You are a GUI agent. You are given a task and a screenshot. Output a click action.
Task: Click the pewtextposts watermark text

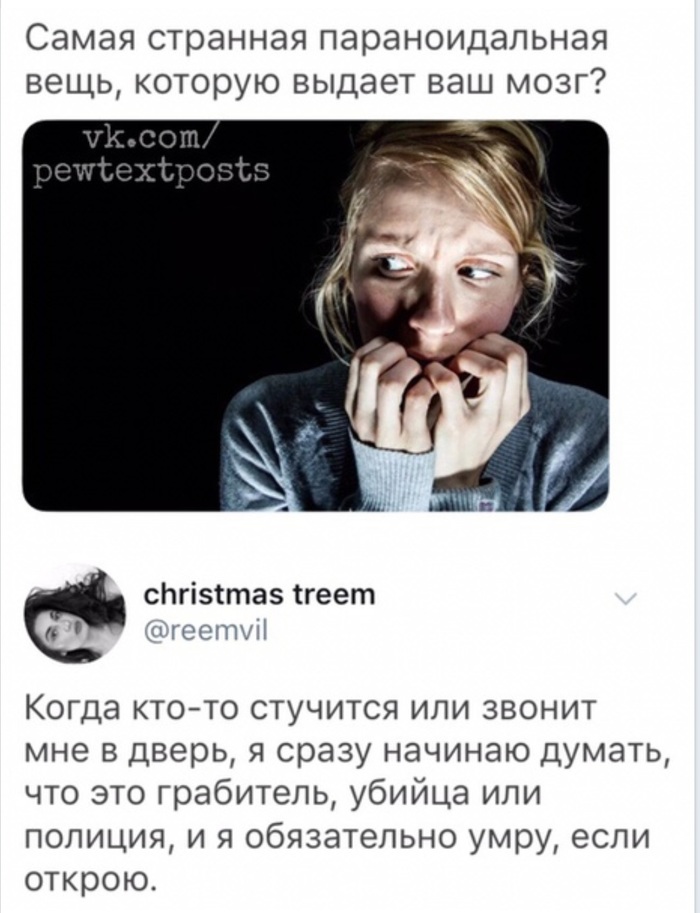coord(150,170)
